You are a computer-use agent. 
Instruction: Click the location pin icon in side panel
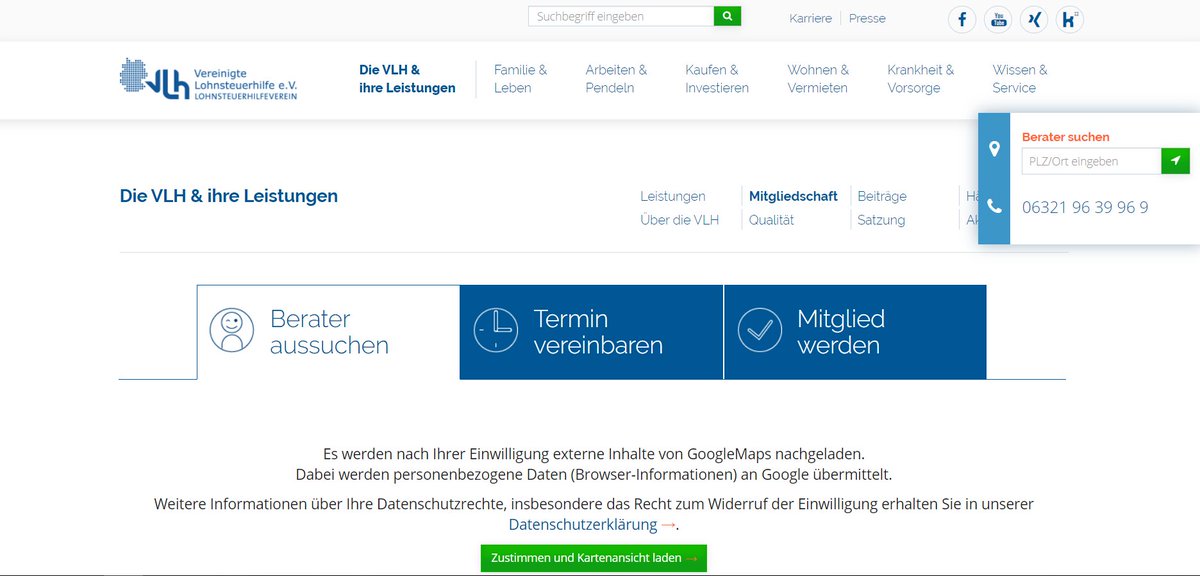click(x=994, y=149)
